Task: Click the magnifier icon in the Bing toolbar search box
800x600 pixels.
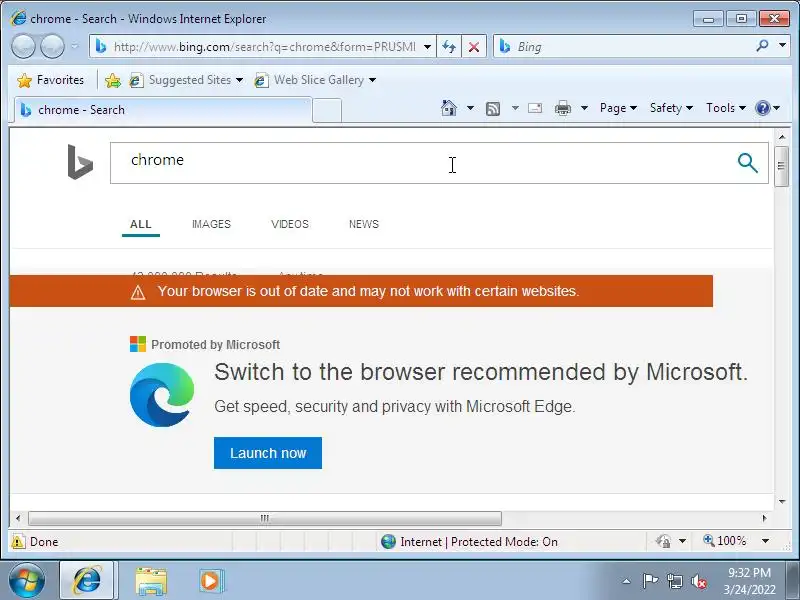Action: 762,46
